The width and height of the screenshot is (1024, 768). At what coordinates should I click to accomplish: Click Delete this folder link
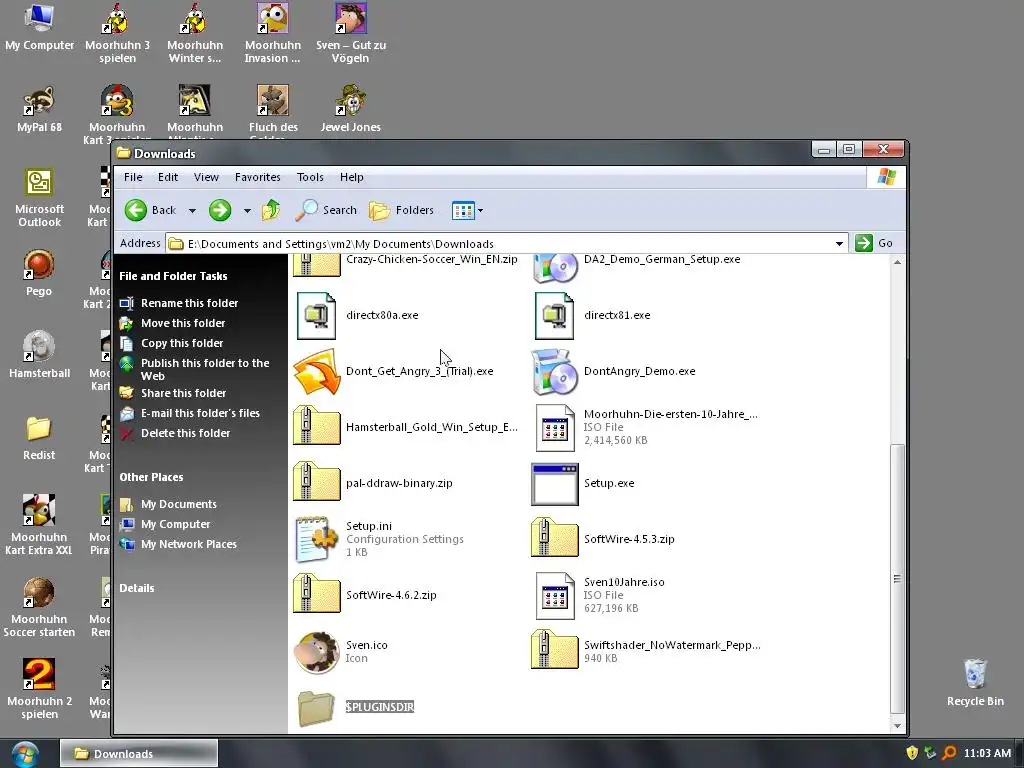tap(185, 433)
